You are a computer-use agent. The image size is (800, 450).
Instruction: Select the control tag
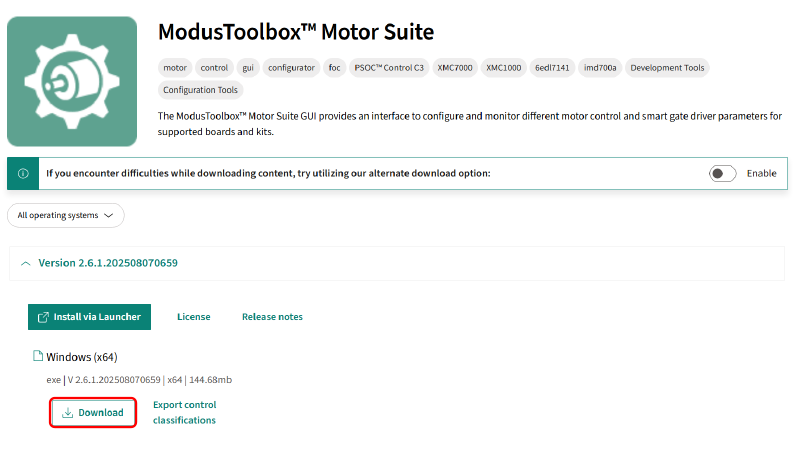point(214,68)
